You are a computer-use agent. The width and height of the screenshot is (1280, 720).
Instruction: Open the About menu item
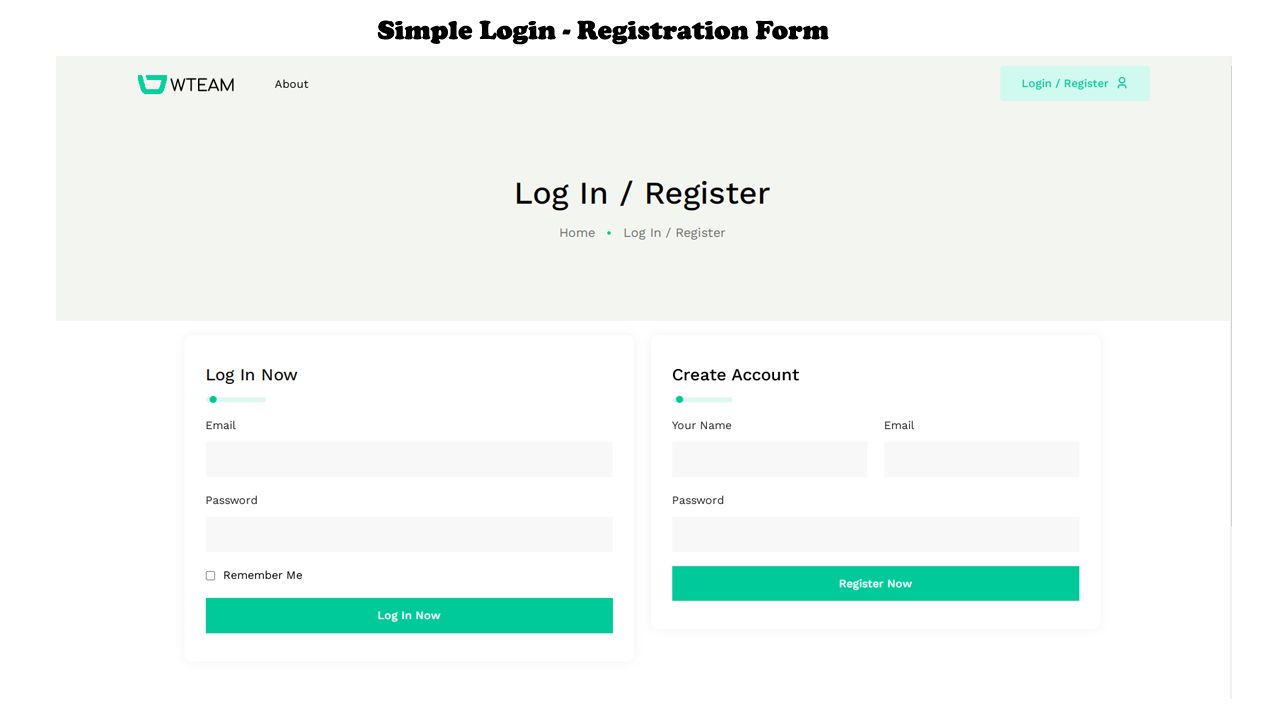tap(291, 84)
